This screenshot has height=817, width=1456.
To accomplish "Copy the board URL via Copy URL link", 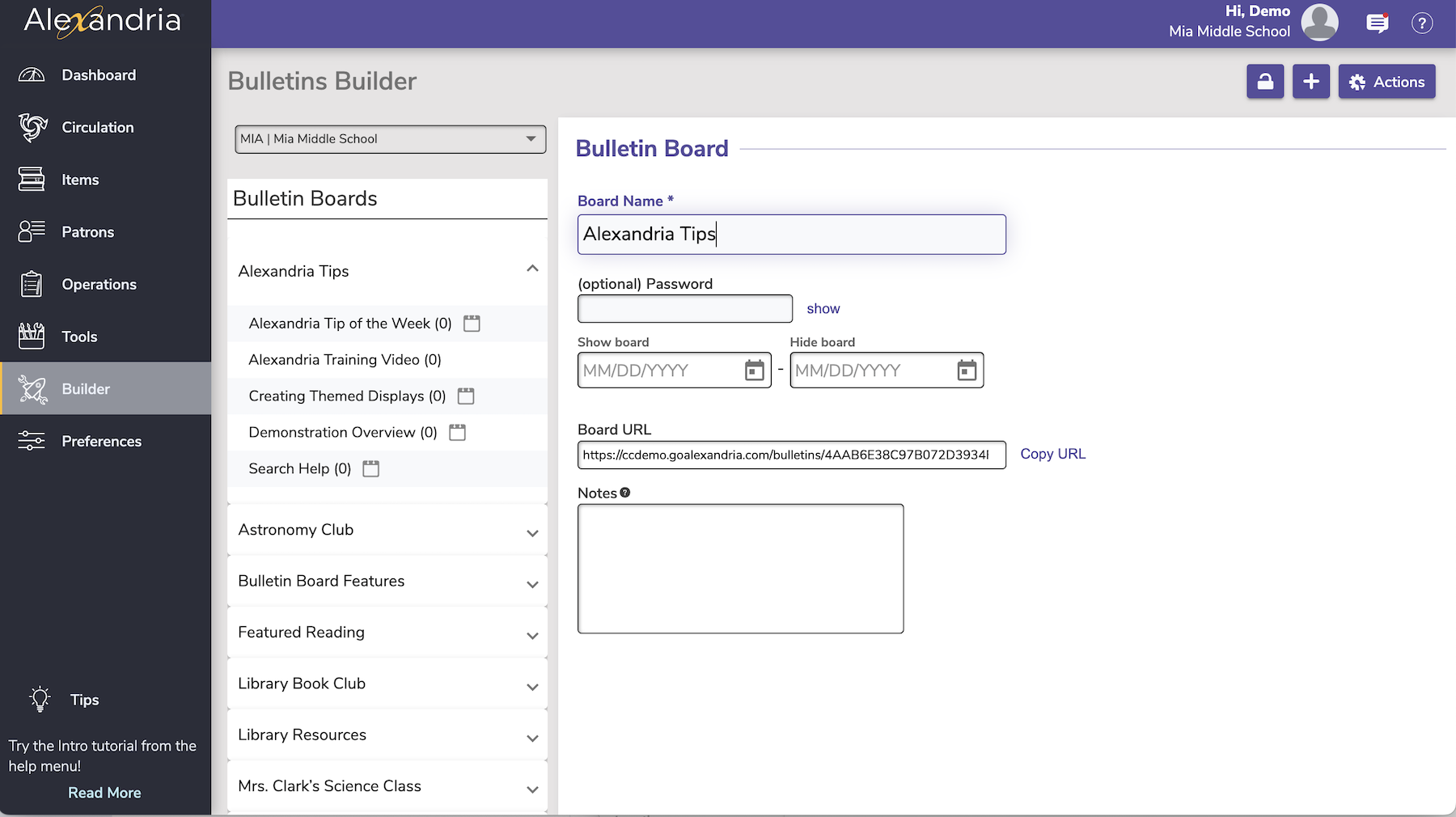I will pyautogui.click(x=1052, y=453).
